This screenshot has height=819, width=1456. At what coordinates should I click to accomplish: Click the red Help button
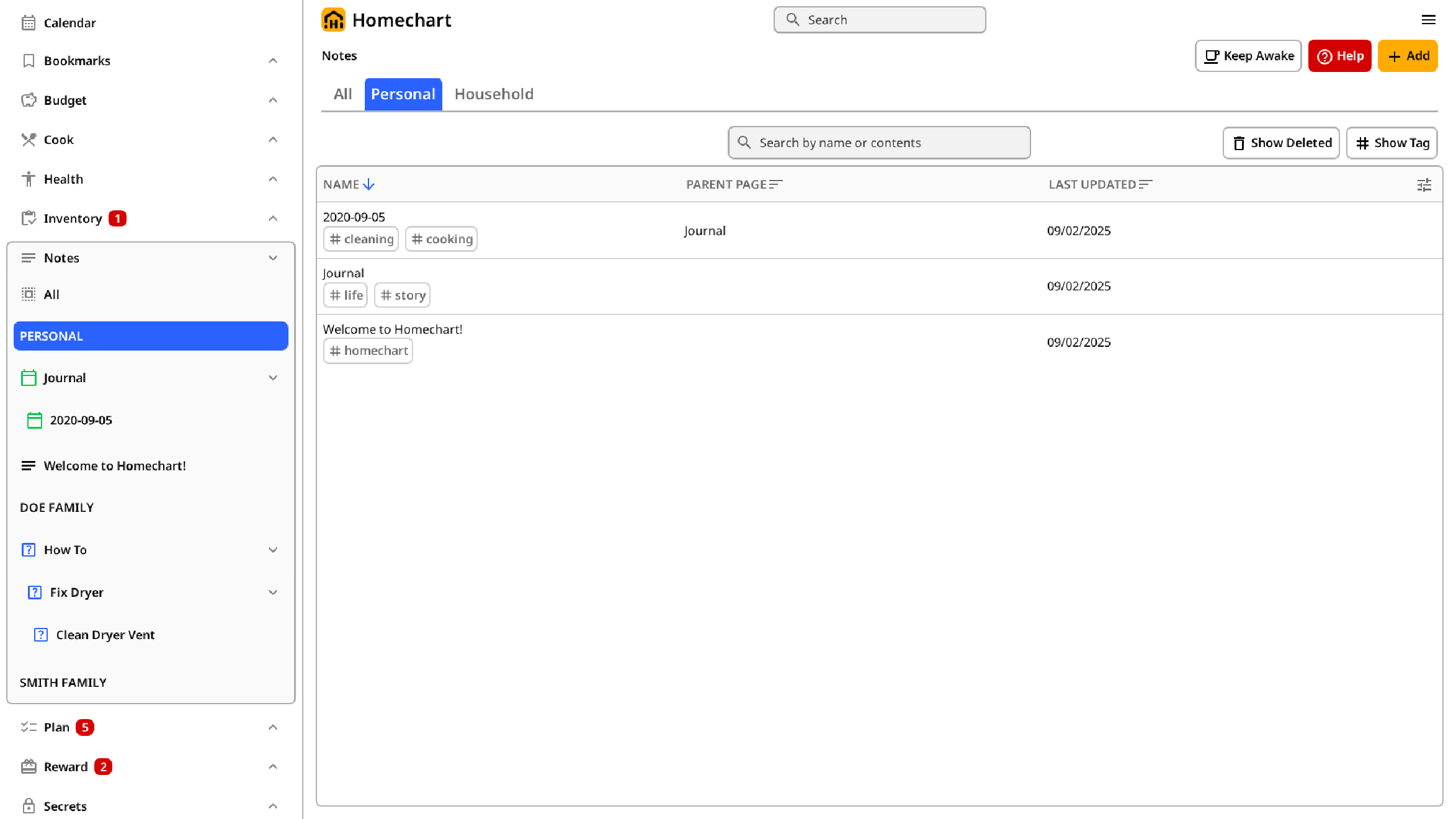click(1340, 56)
